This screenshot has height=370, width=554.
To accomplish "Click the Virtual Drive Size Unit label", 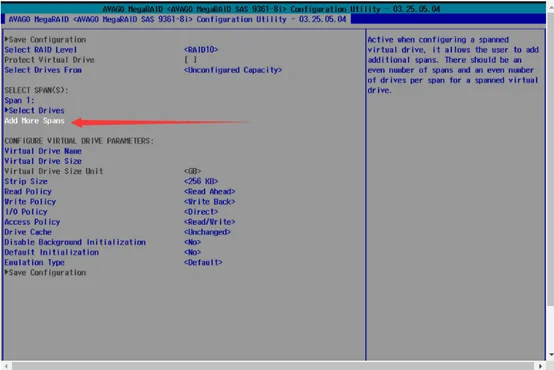I will 54,171.
